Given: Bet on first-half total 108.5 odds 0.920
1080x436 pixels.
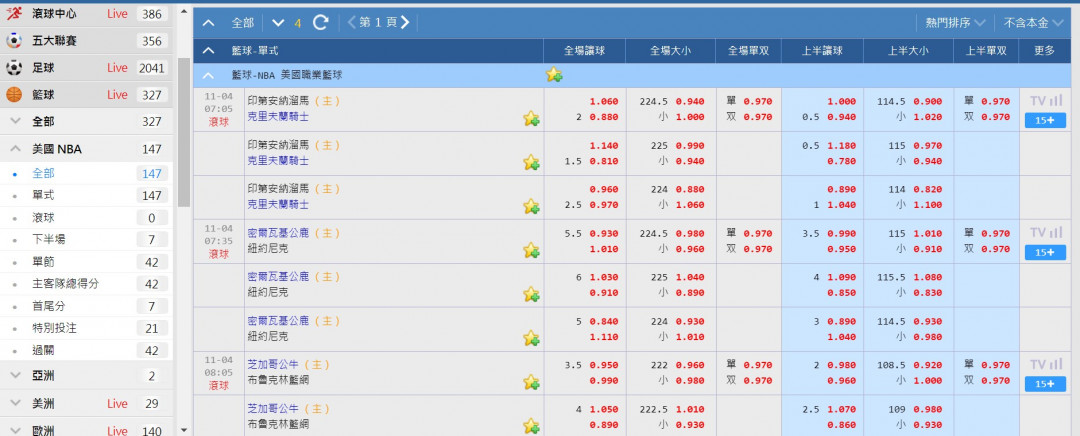Looking at the screenshot, I should tap(927, 364).
